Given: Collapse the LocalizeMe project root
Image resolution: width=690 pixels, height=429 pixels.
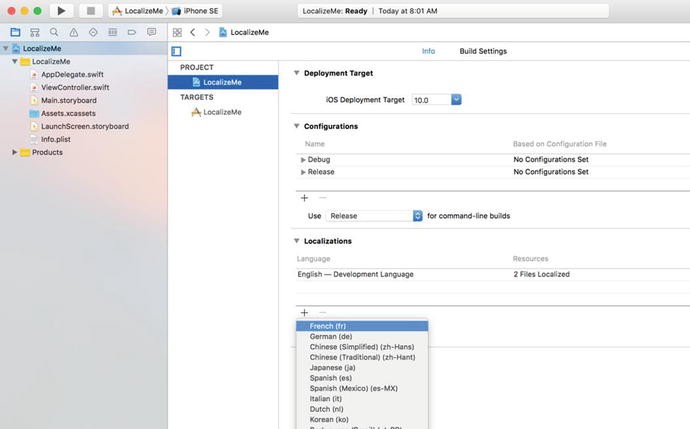Looking at the screenshot, I should pyautogui.click(x=6, y=48).
